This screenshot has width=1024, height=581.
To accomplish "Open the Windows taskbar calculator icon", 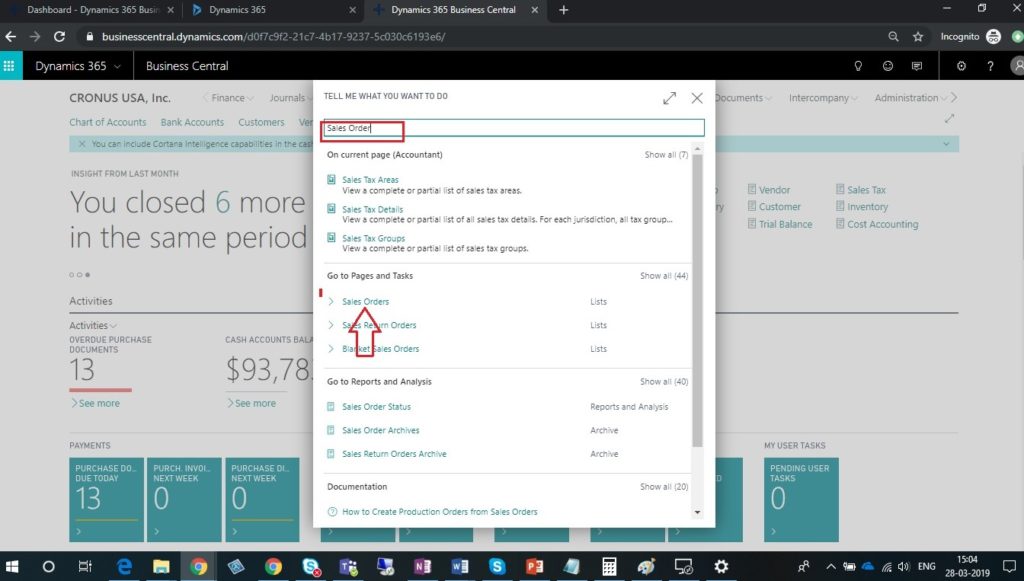I will [609, 566].
